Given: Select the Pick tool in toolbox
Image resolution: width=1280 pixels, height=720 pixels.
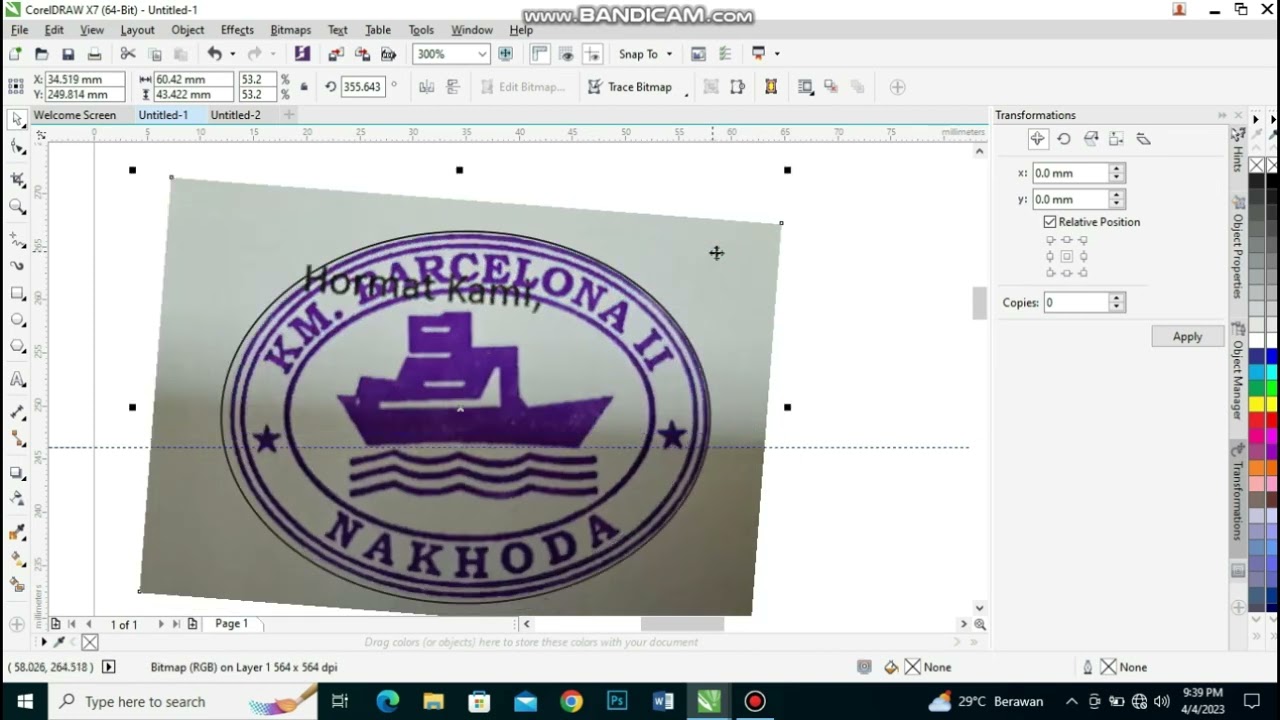Looking at the screenshot, I should [17, 120].
